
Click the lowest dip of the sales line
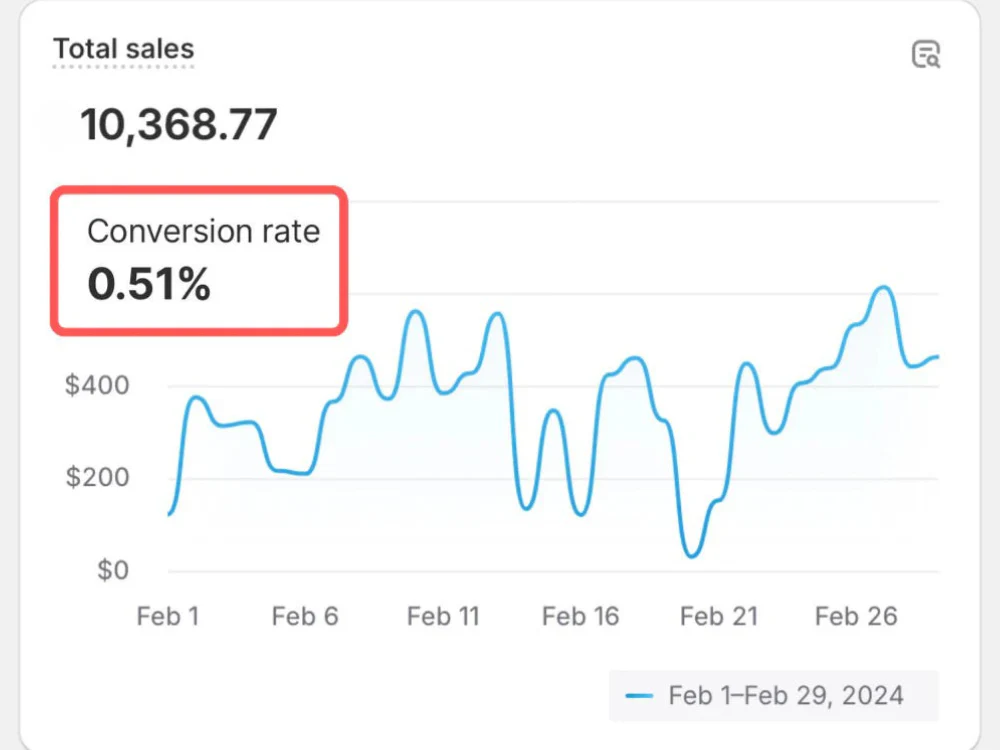point(692,556)
